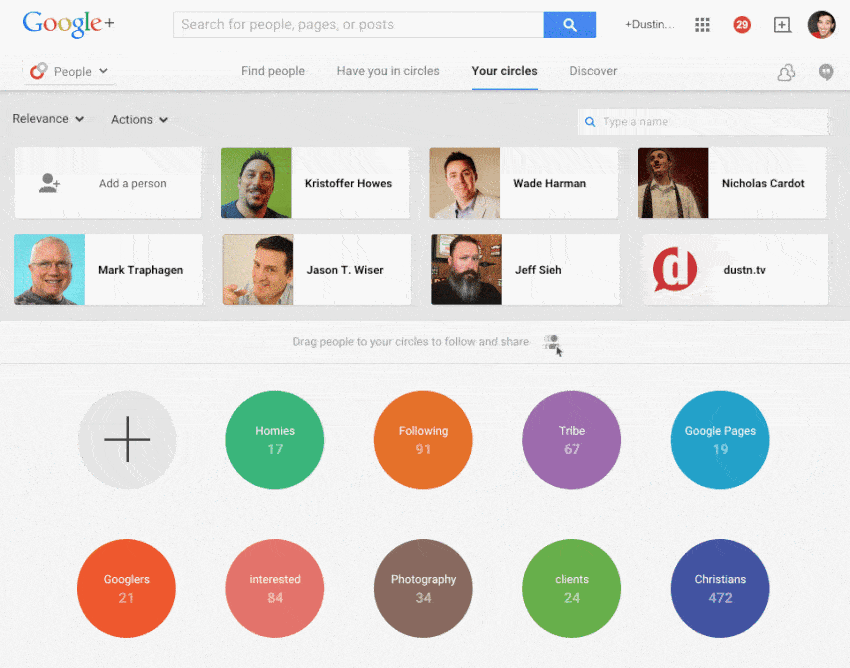Open the red Googlers circle
The width and height of the screenshot is (850, 668).
click(x=126, y=588)
